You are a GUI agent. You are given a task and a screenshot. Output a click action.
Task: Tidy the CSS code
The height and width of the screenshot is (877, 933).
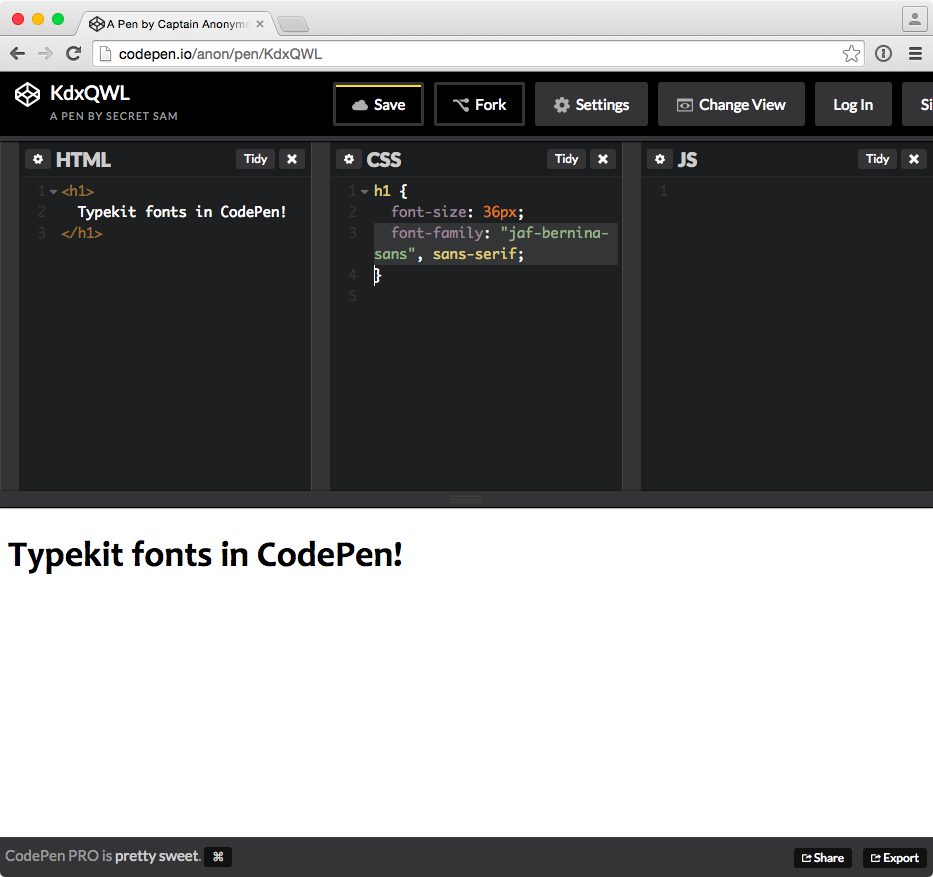566,159
